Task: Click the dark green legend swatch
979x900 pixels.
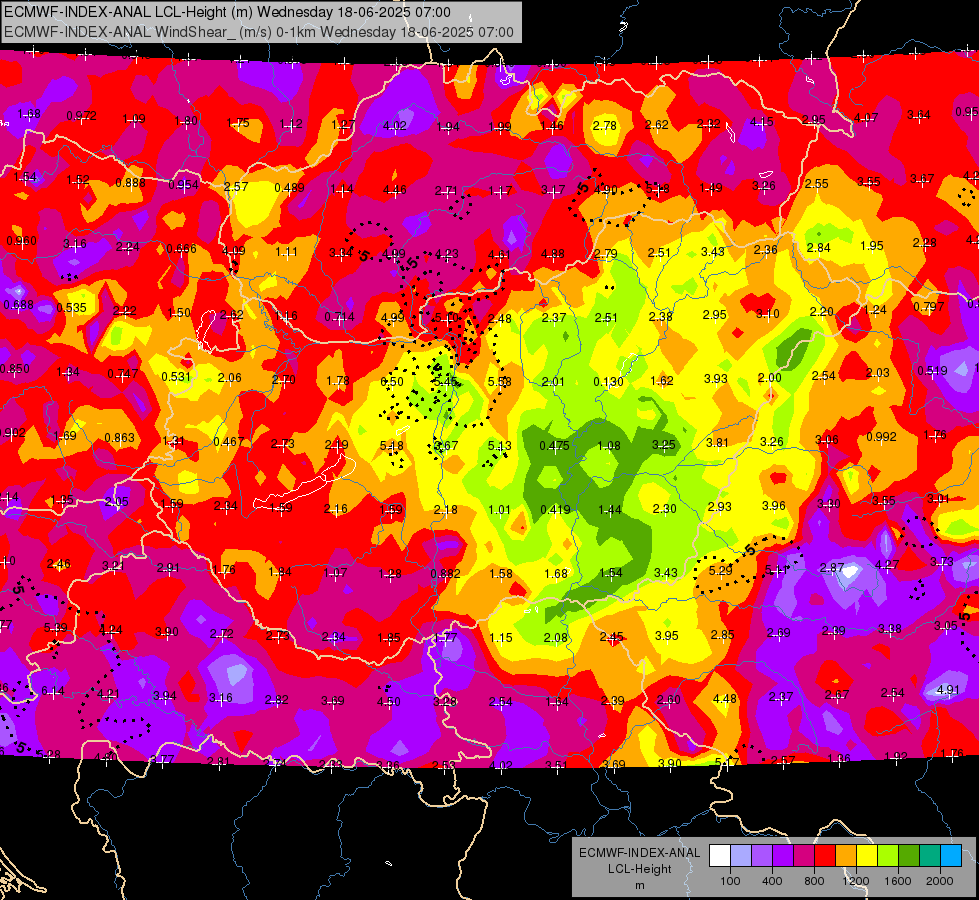Action: coord(909,856)
